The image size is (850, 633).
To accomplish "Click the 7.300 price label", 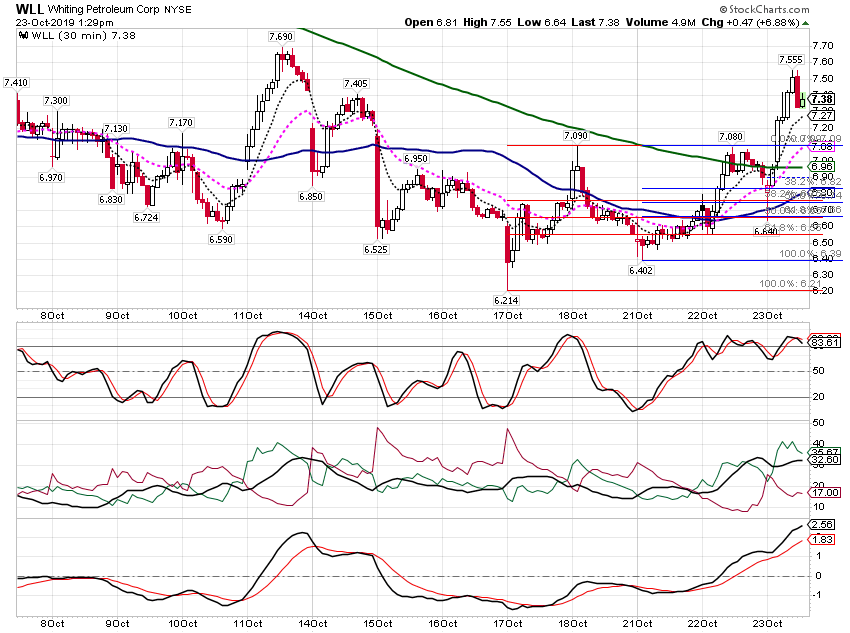I will (56, 100).
